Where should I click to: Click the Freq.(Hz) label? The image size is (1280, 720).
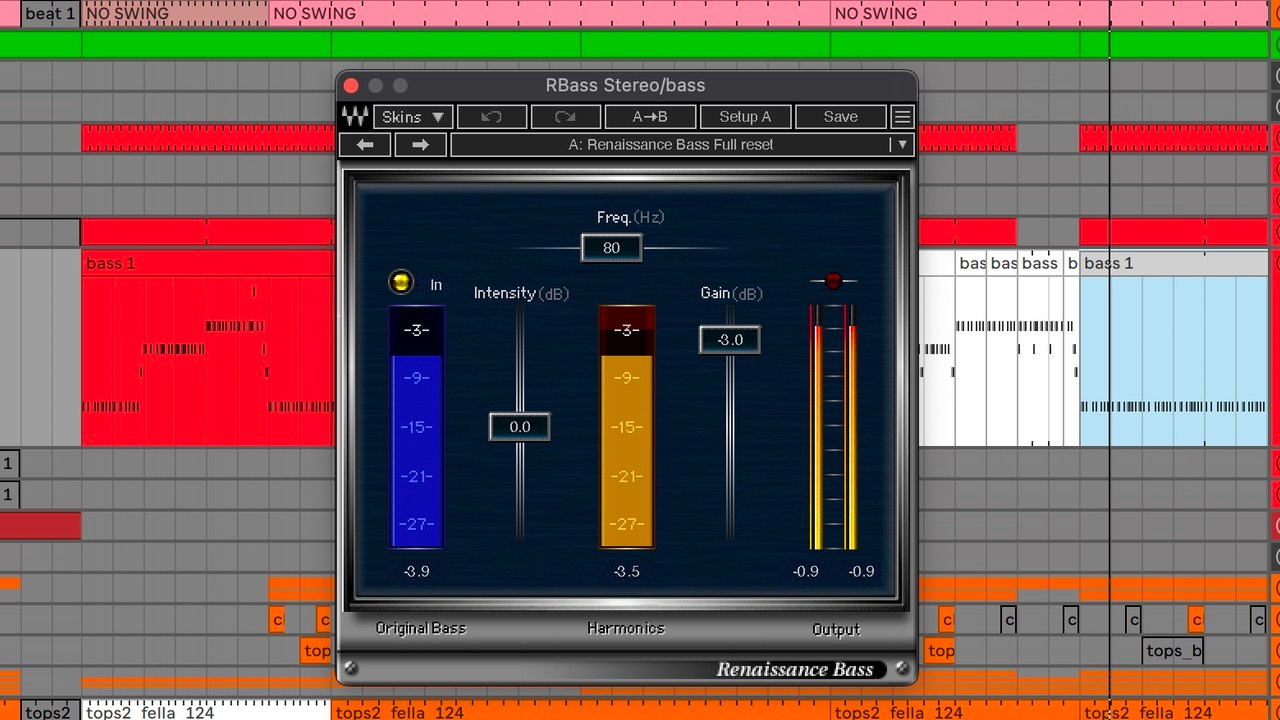click(631, 217)
